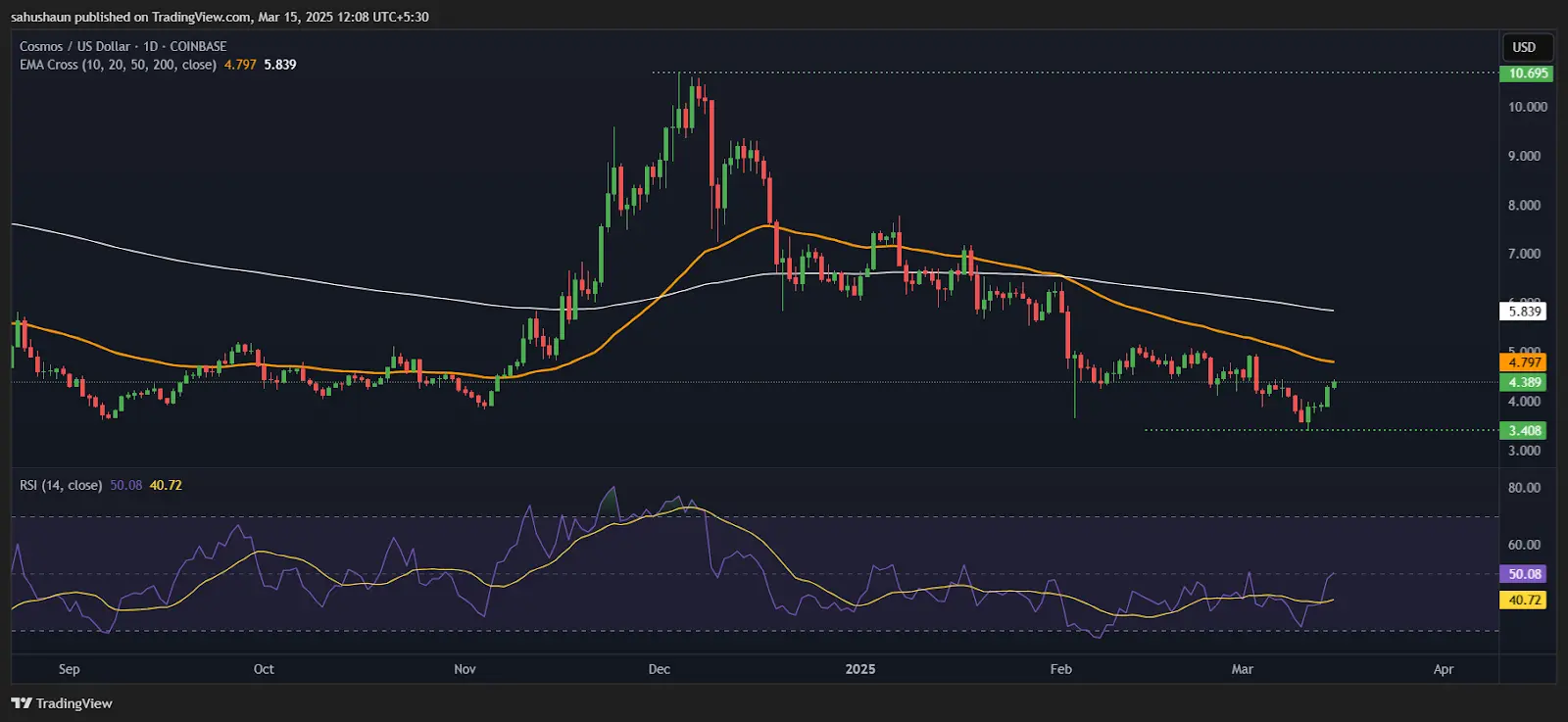The width and height of the screenshot is (1568, 722).
Task: Click the purple 50.08 value in the RSI legend
Action: pos(126,485)
